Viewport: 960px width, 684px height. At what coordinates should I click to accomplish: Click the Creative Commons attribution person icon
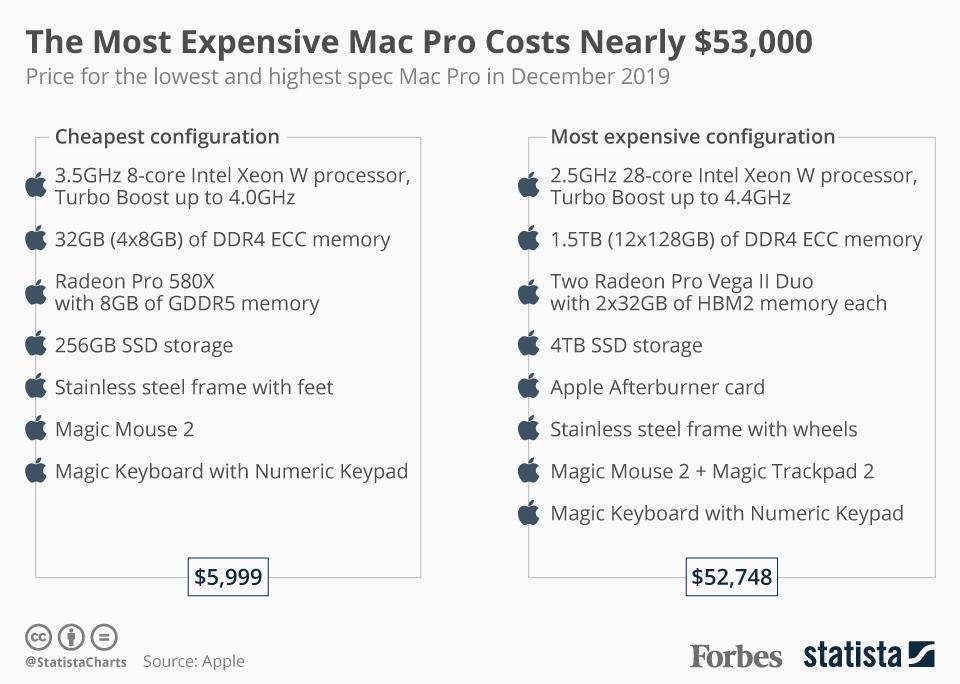pos(71,637)
